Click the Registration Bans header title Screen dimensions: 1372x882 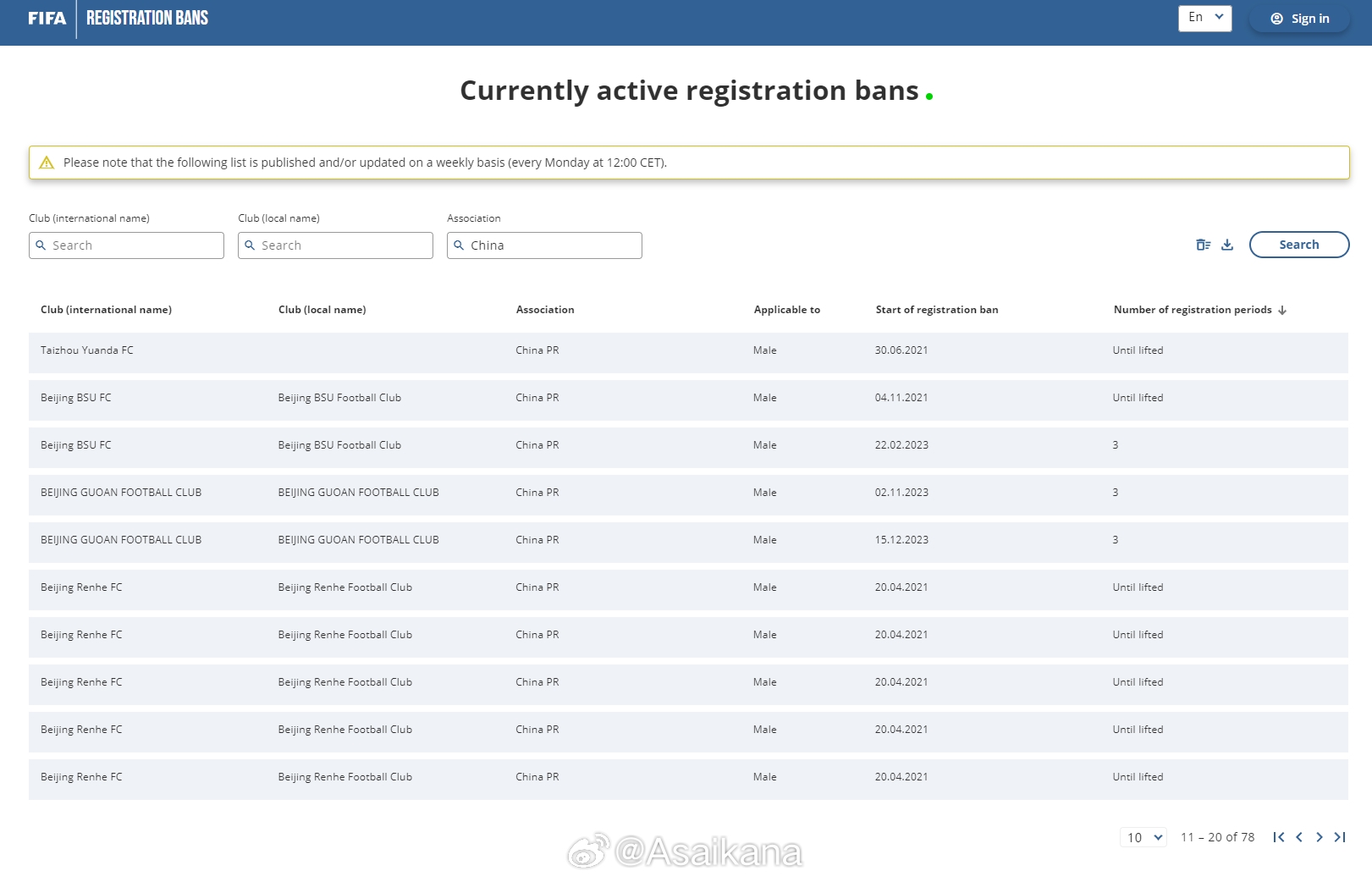[x=147, y=19]
